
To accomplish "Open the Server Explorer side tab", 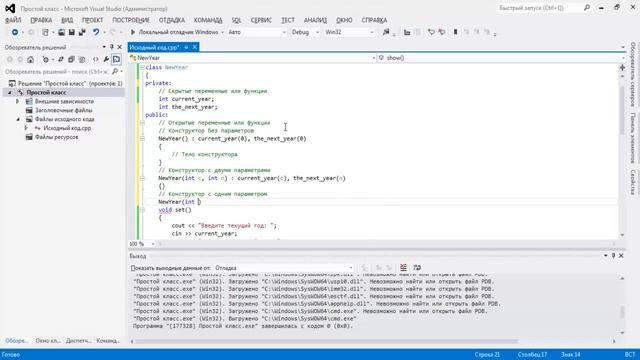I will coord(633,74).
